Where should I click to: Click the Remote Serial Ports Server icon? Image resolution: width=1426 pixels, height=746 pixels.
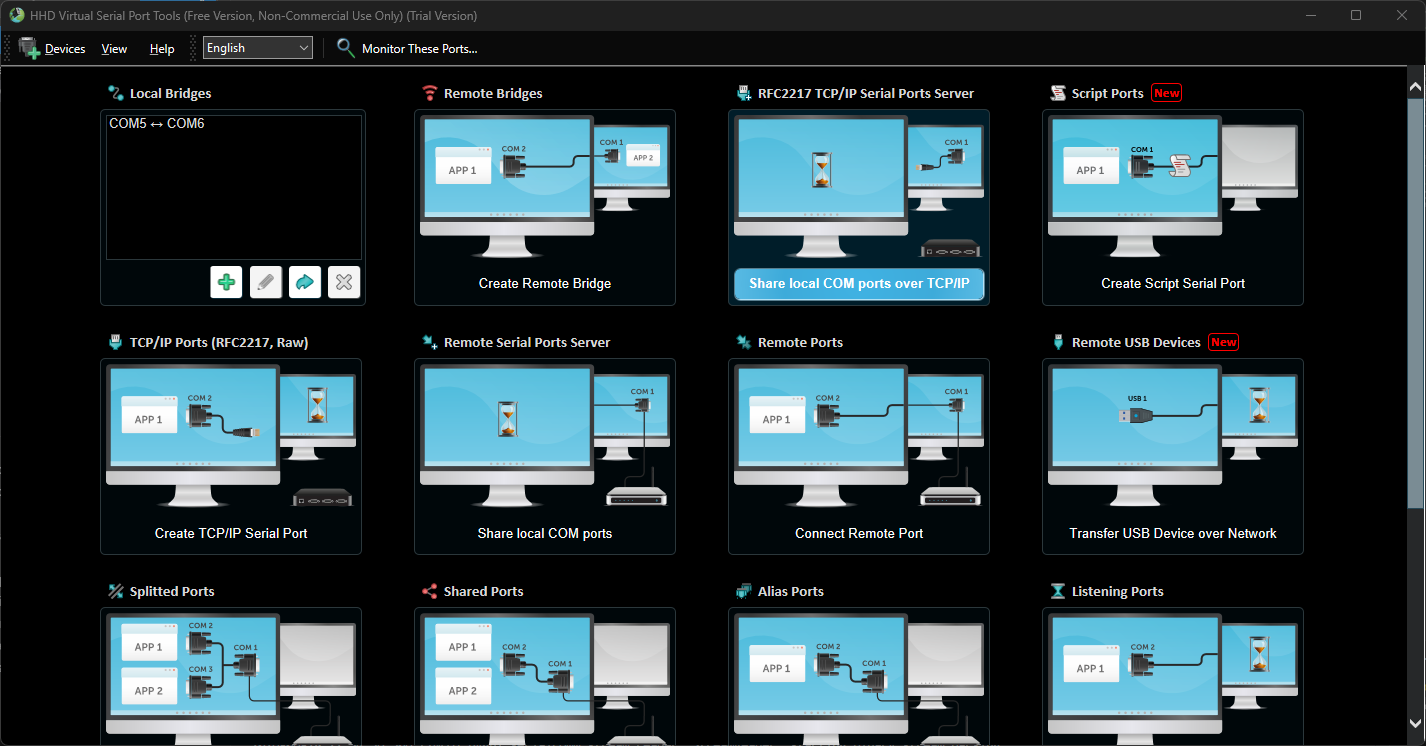430,342
